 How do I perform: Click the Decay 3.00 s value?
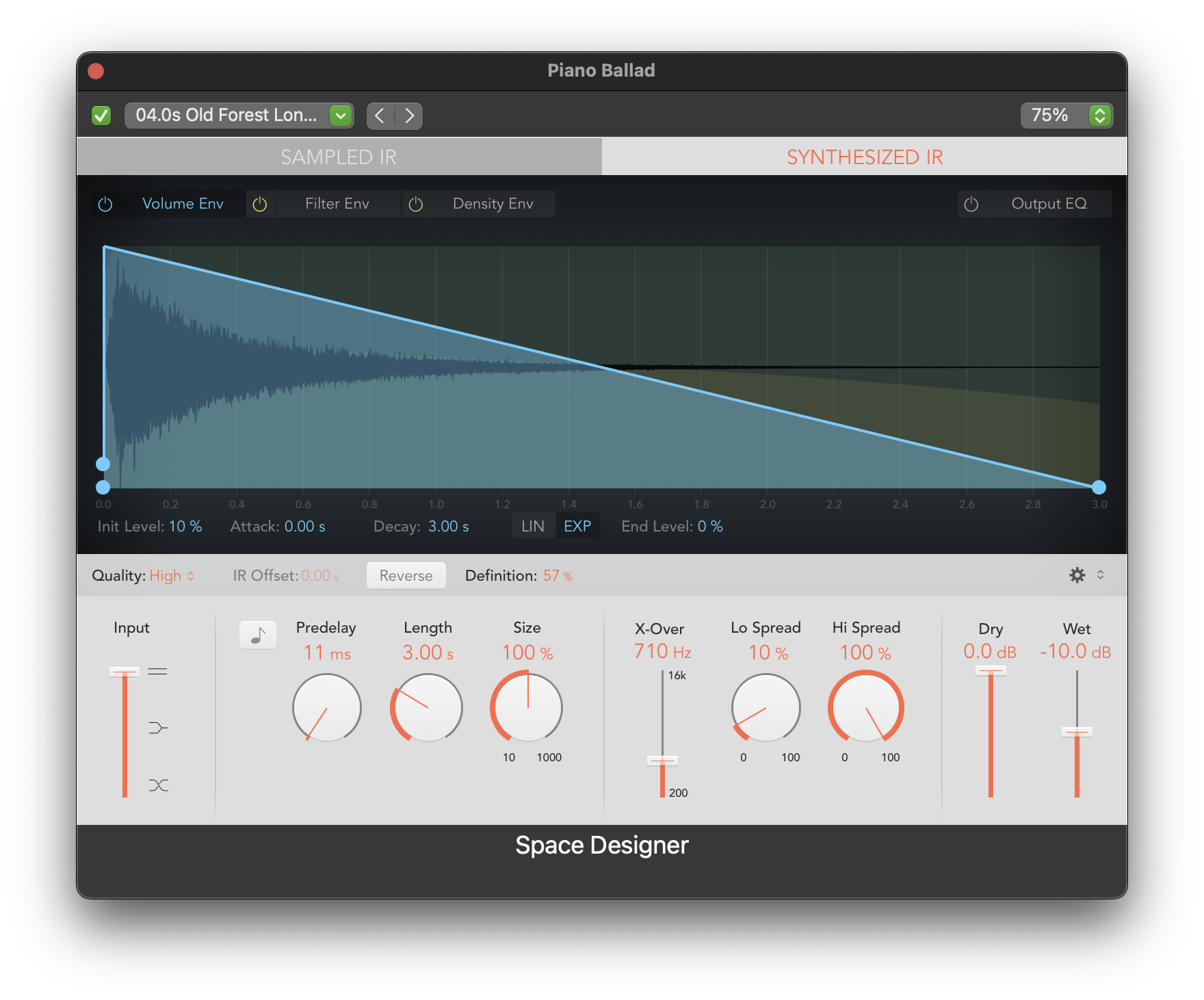(x=449, y=527)
